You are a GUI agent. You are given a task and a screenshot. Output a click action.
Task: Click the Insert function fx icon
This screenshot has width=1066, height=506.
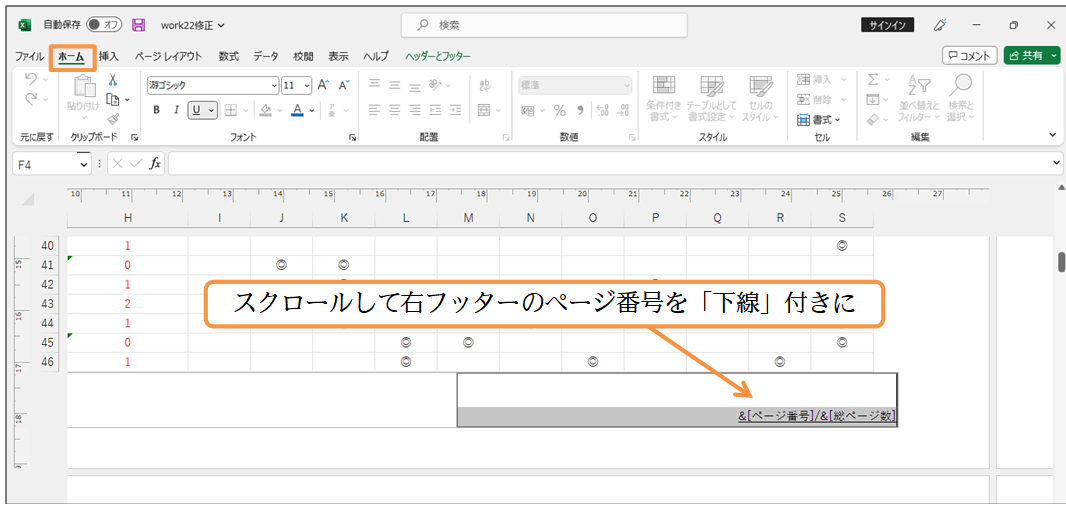point(155,163)
